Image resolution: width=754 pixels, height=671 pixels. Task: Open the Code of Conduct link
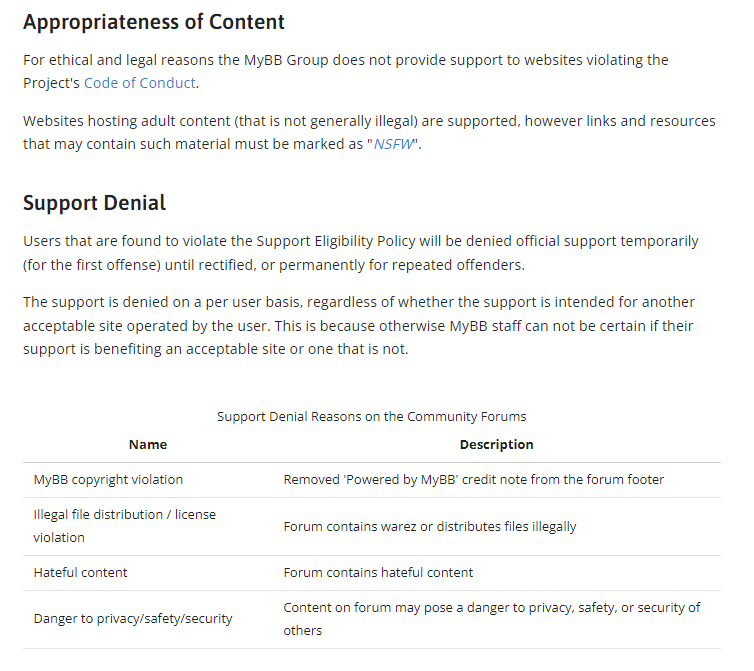click(140, 83)
